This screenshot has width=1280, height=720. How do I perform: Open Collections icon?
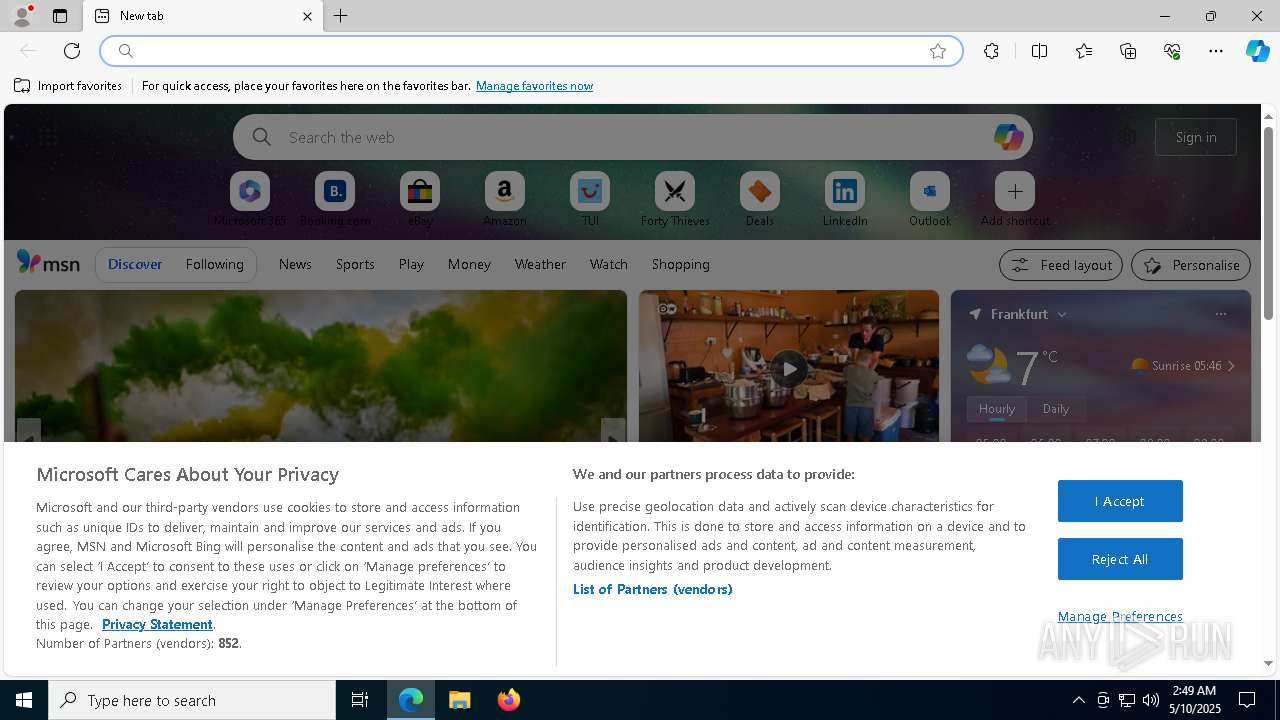pyautogui.click(x=1128, y=51)
